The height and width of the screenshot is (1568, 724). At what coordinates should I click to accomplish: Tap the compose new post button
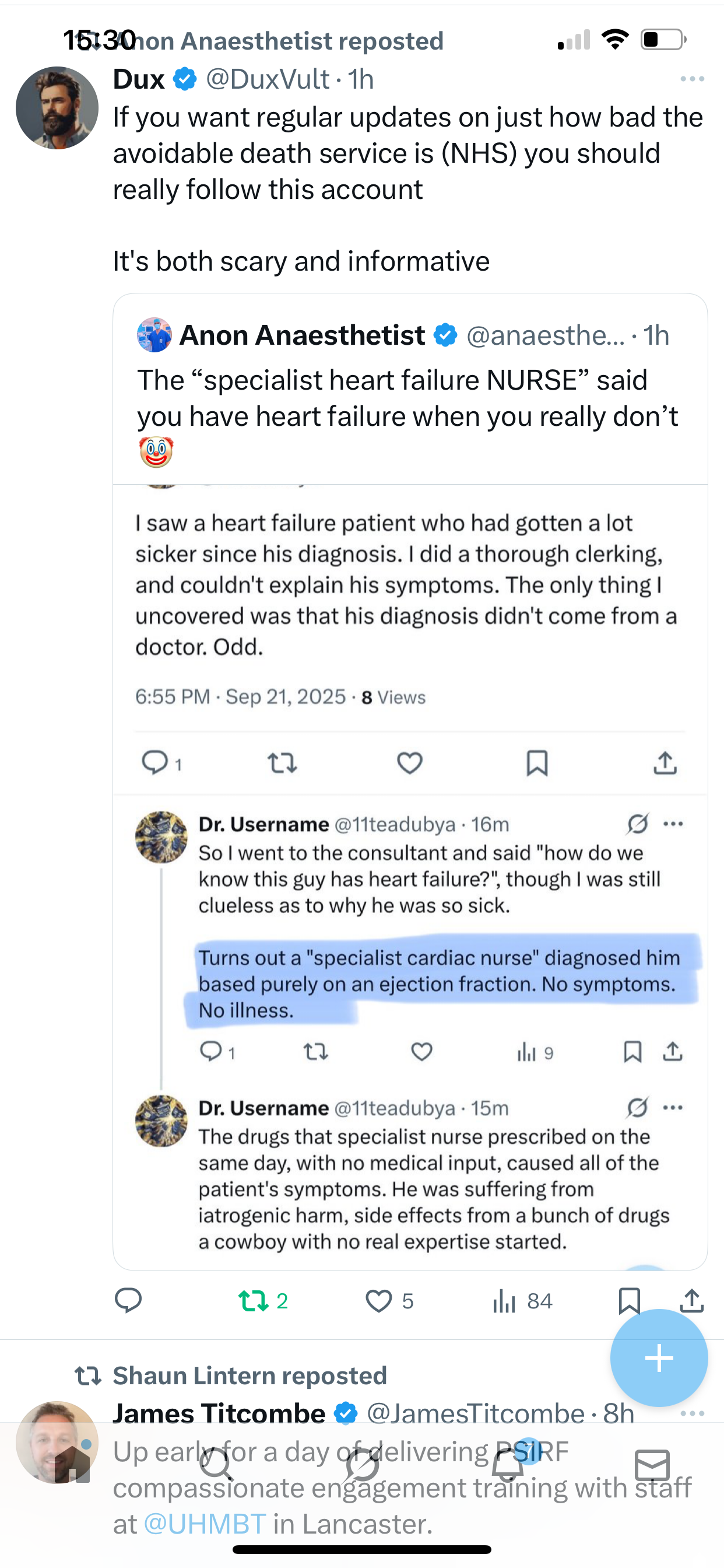tap(659, 1358)
